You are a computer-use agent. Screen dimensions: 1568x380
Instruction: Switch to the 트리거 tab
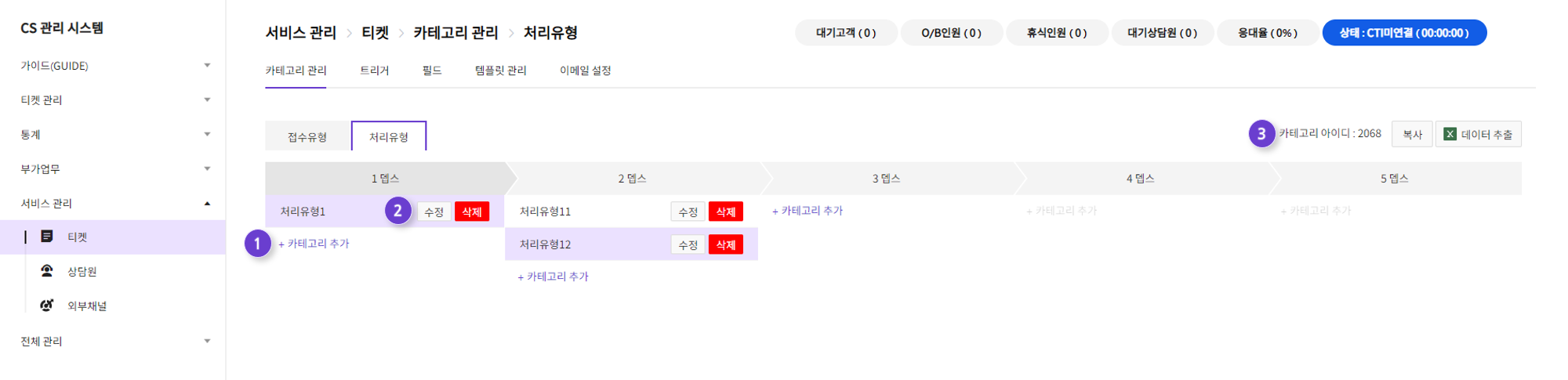(374, 71)
